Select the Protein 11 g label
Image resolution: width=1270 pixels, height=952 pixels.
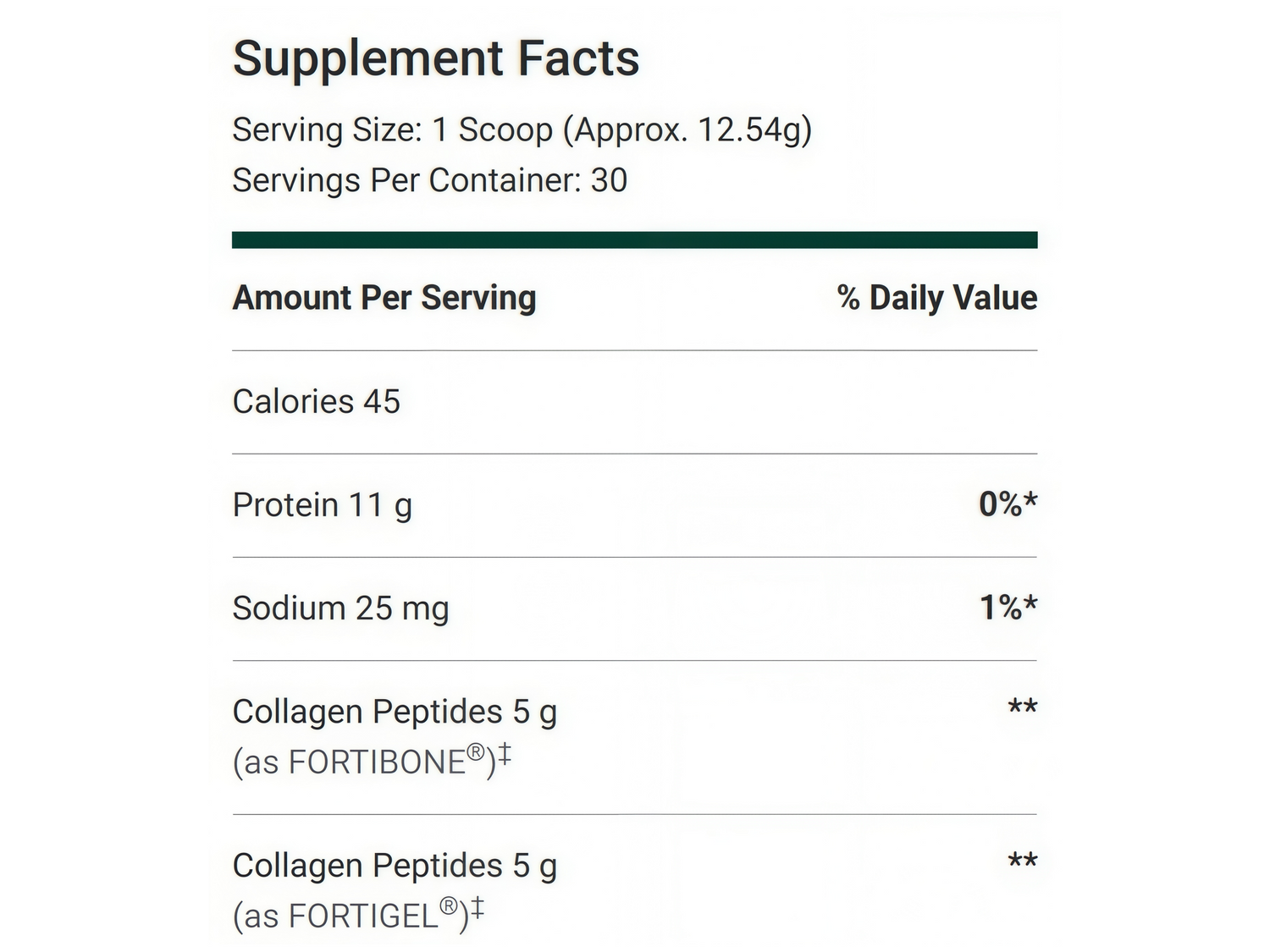click(322, 505)
